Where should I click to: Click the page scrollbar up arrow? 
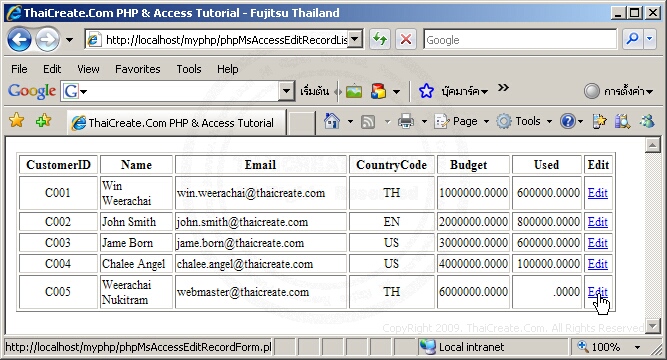[x=653, y=146]
